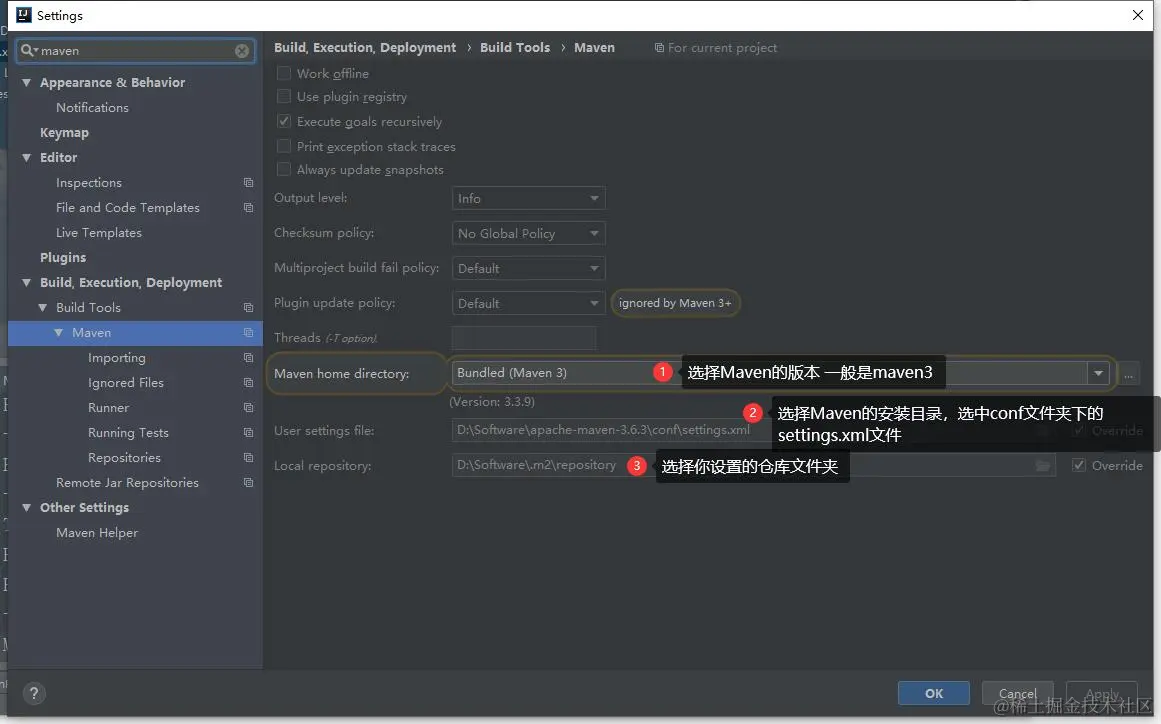Viewport: 1161px width, 724px height.
Task: Click project-level icon beside Repositories
Action: 248,457
